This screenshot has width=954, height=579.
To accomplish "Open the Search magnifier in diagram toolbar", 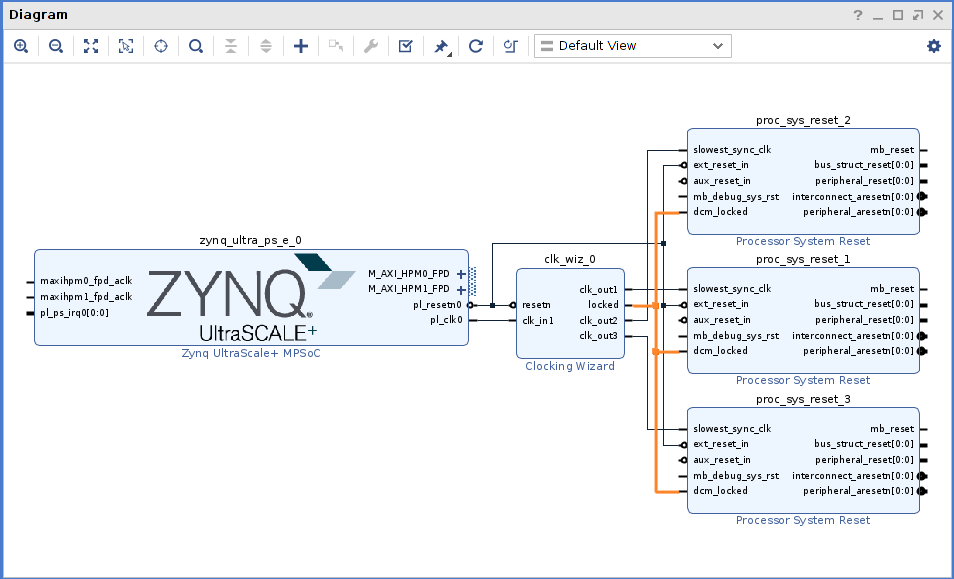I will click(x=196, y=46).
